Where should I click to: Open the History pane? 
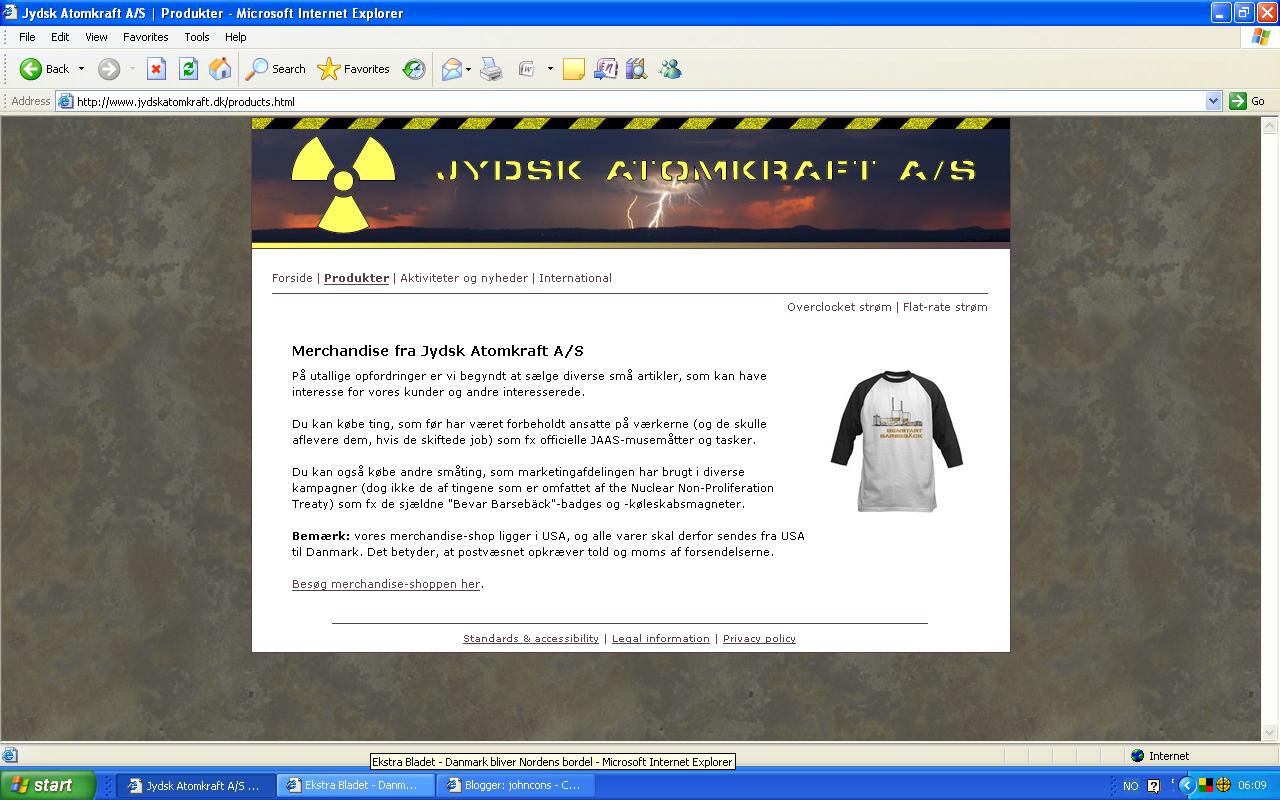tap(414, 69)
